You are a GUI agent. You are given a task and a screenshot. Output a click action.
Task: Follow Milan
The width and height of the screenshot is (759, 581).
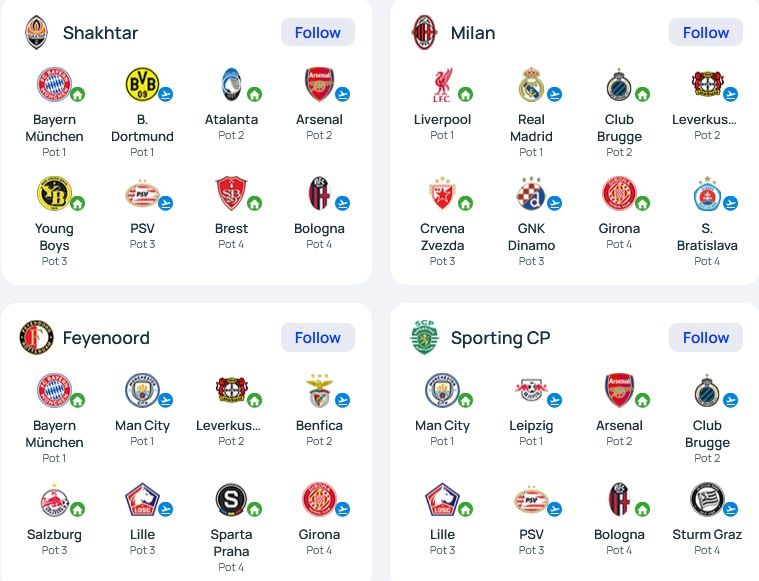(x=706, y=32)
